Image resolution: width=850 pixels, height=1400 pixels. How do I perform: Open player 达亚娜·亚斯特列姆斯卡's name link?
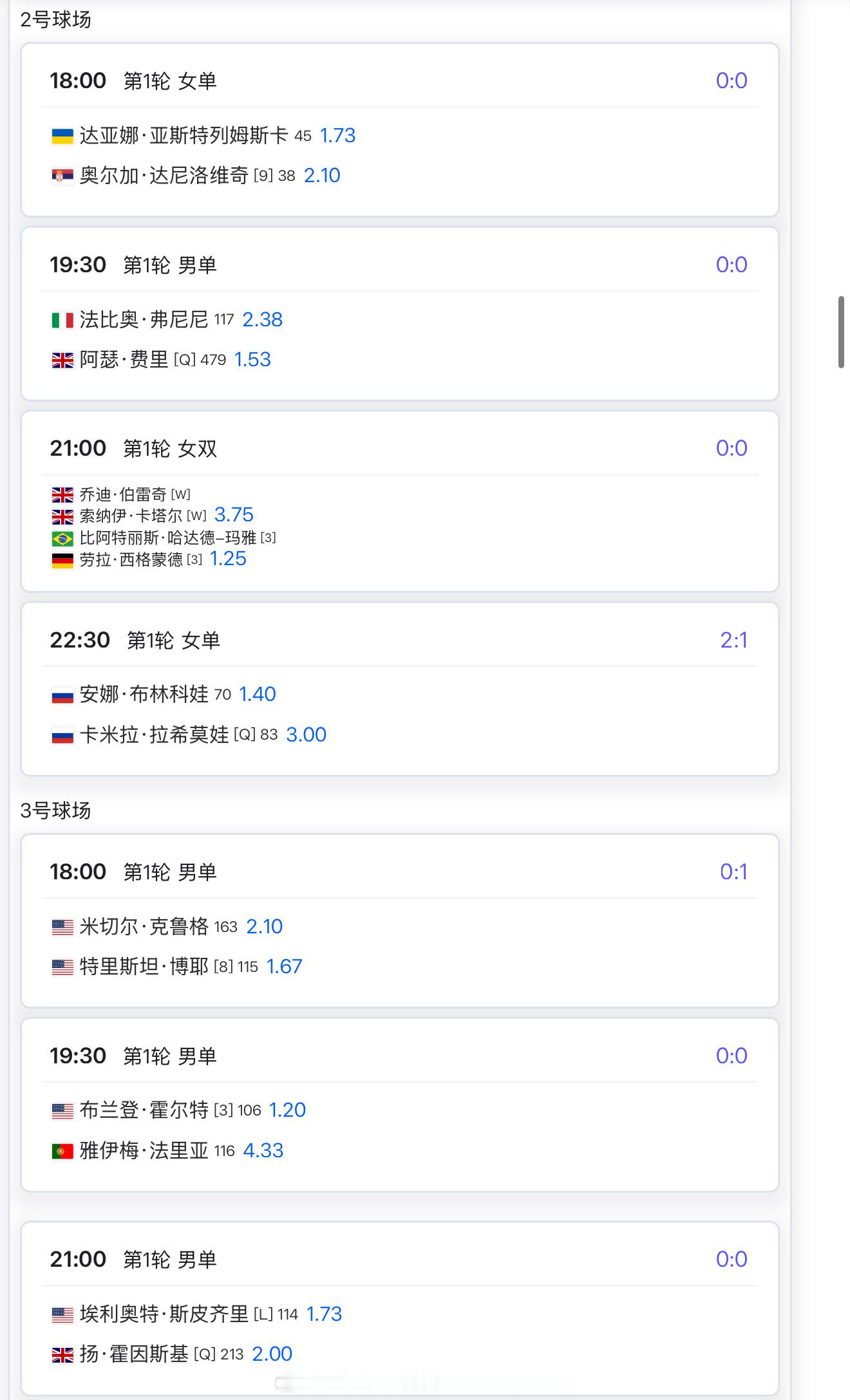click(184, 136)
